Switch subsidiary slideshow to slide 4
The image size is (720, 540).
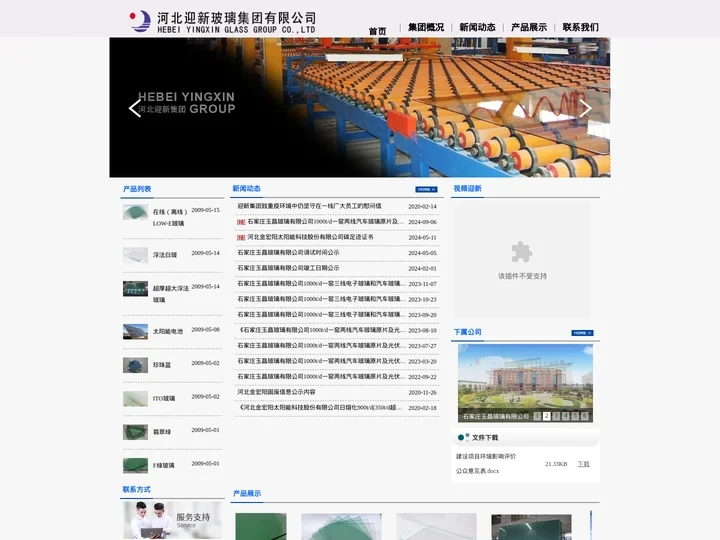(566, 416)
